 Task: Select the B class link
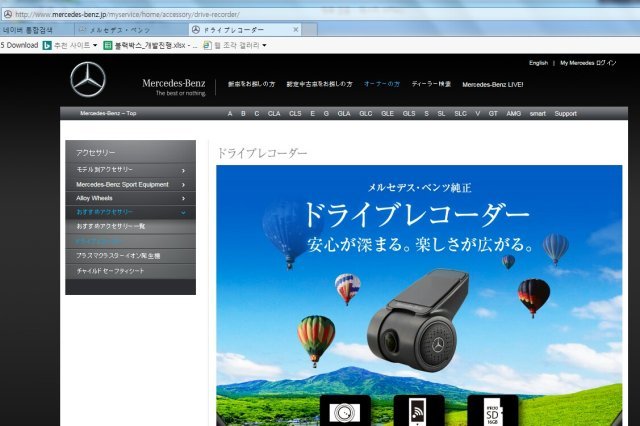click(x=243, y=113)
